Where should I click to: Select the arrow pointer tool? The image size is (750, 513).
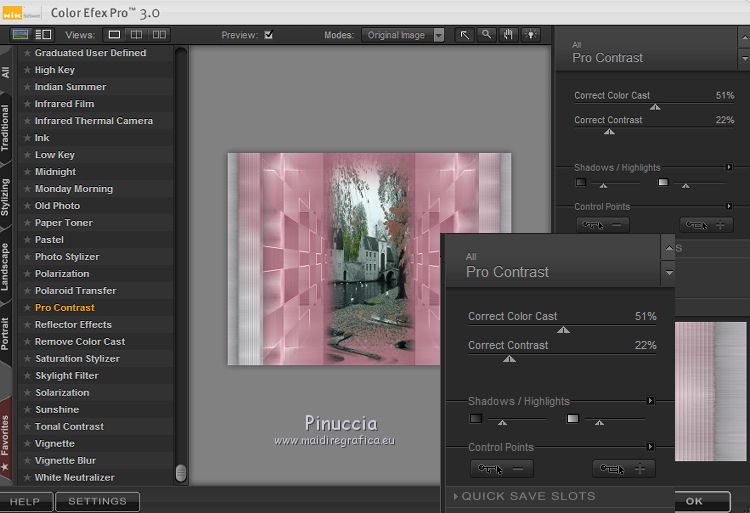pyautogui.click(x=465, y=35)
